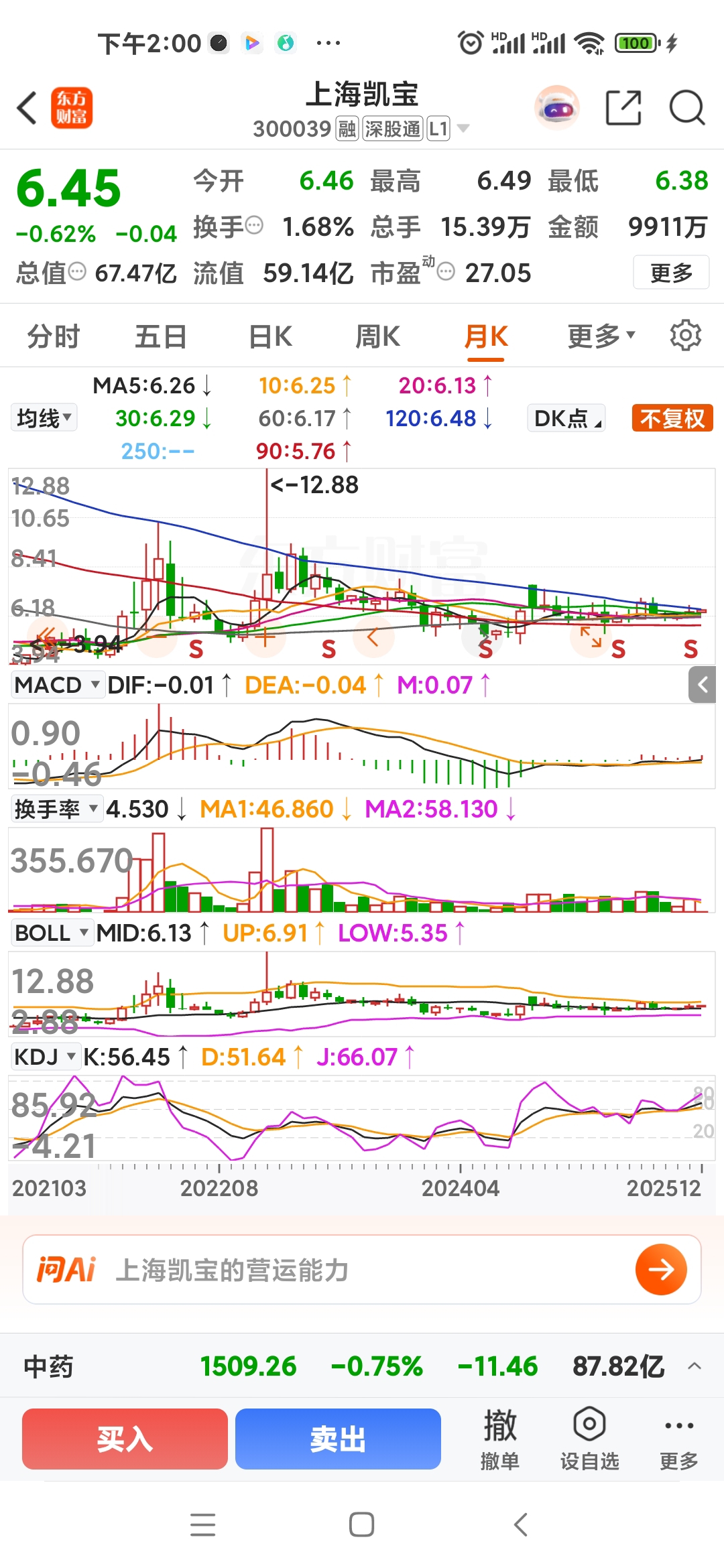This screenshot has height=1568, width=724.
Task: Tap the 202404 date axis label
Action: pyautogui.click(x=460, y=1188)
